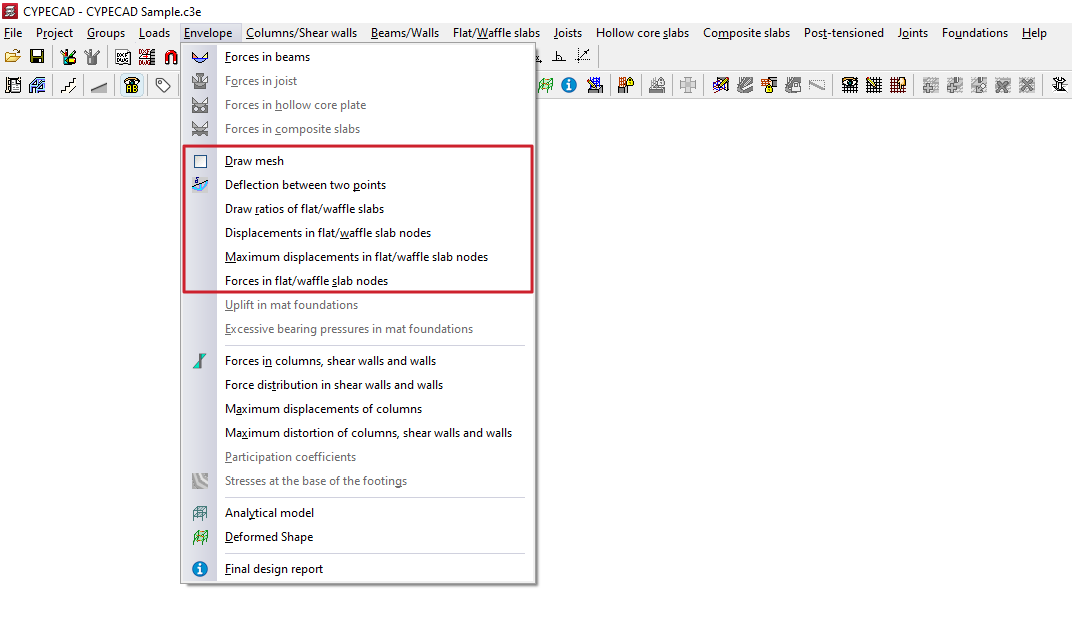Image resolution: width=1072 pixels, height=618 pixels.
Task: Open the Hollow core slabs menu
Action: point(642,33)
